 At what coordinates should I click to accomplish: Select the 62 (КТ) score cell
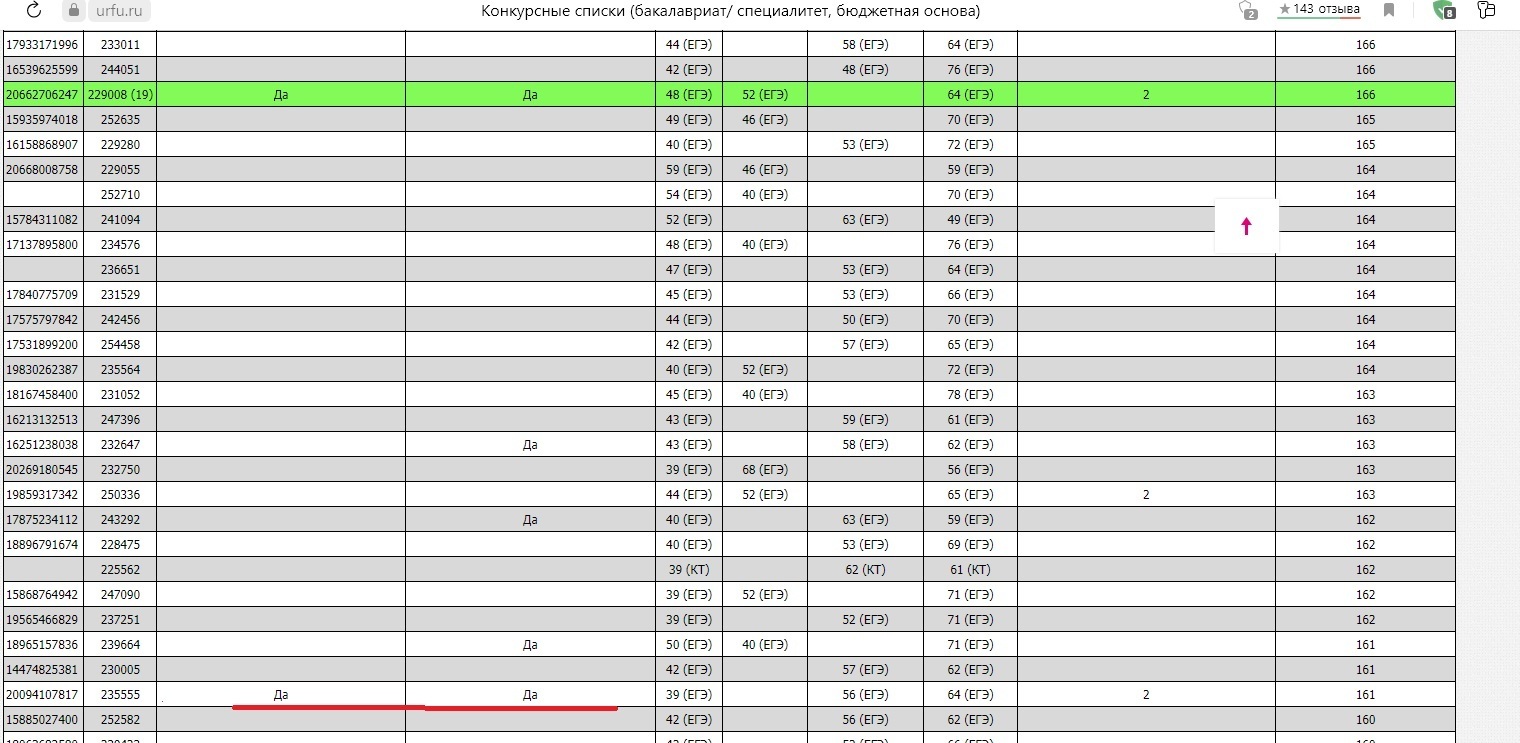865,570
